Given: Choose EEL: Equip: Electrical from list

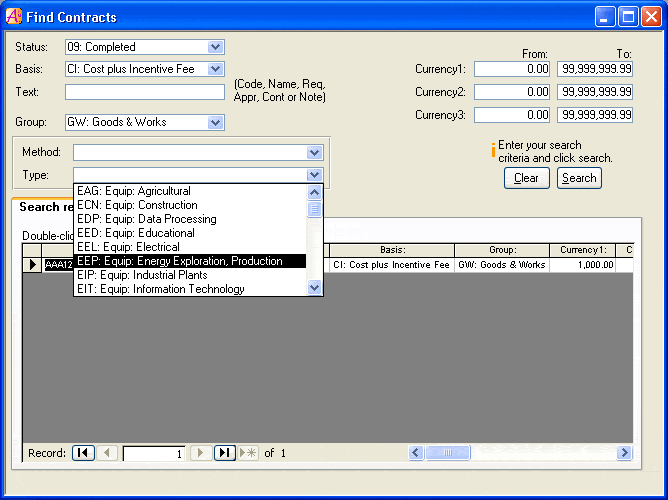Looking at the screenshot, I should tap(190, 247).
